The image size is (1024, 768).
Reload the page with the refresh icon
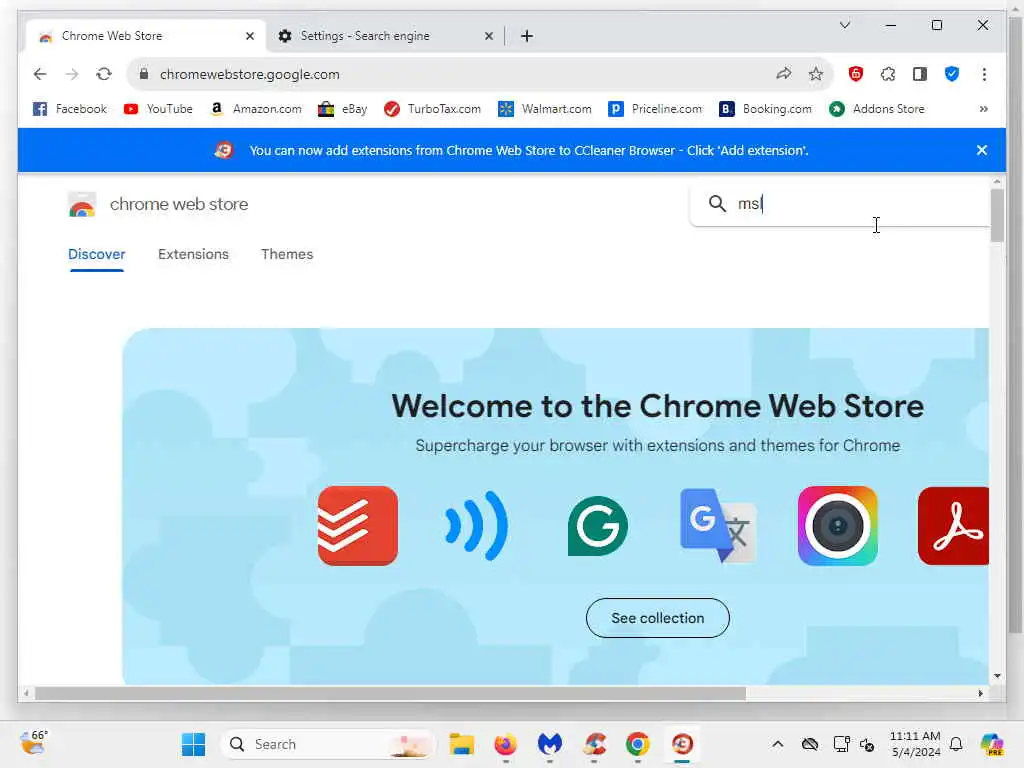[104, 74]
